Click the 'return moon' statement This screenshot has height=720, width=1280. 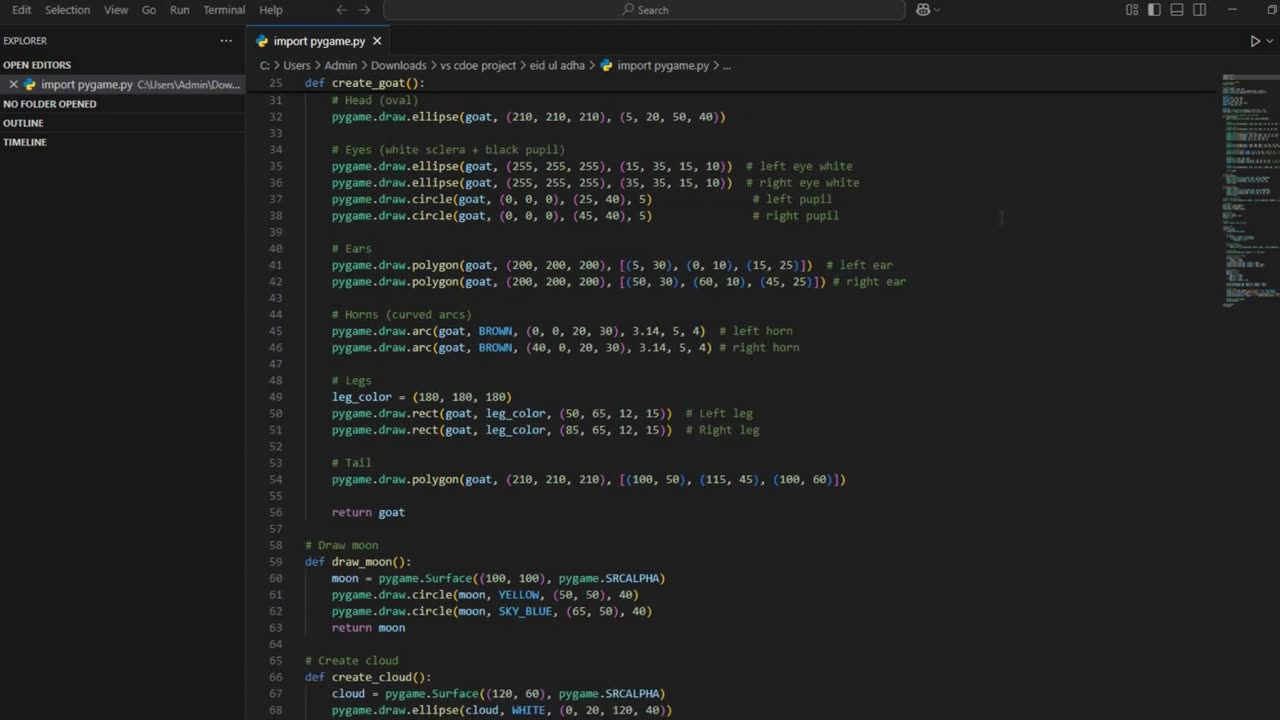click(368, 628)
